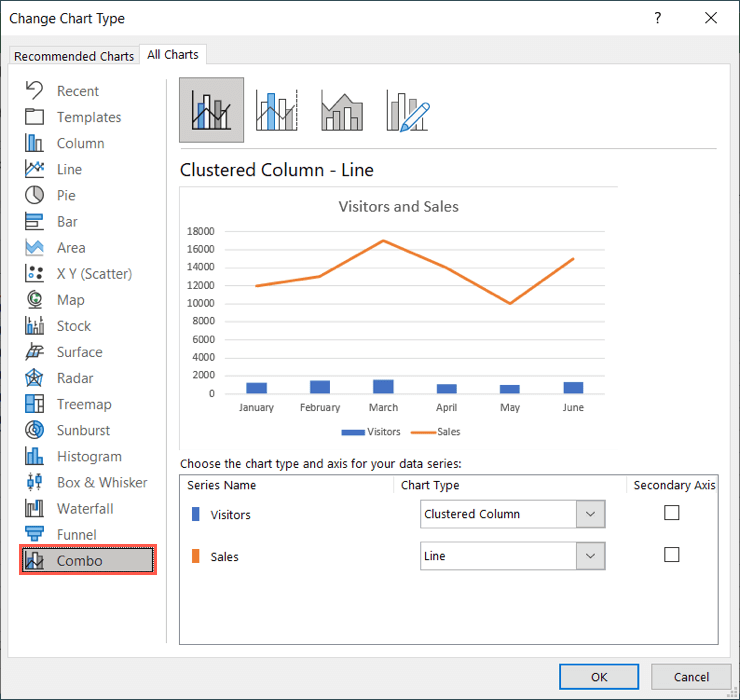This screenshot has width=740, height=700.
Task: Select Clustered Column - Line on Secondary Axis subtype
Action: [277, 110]
